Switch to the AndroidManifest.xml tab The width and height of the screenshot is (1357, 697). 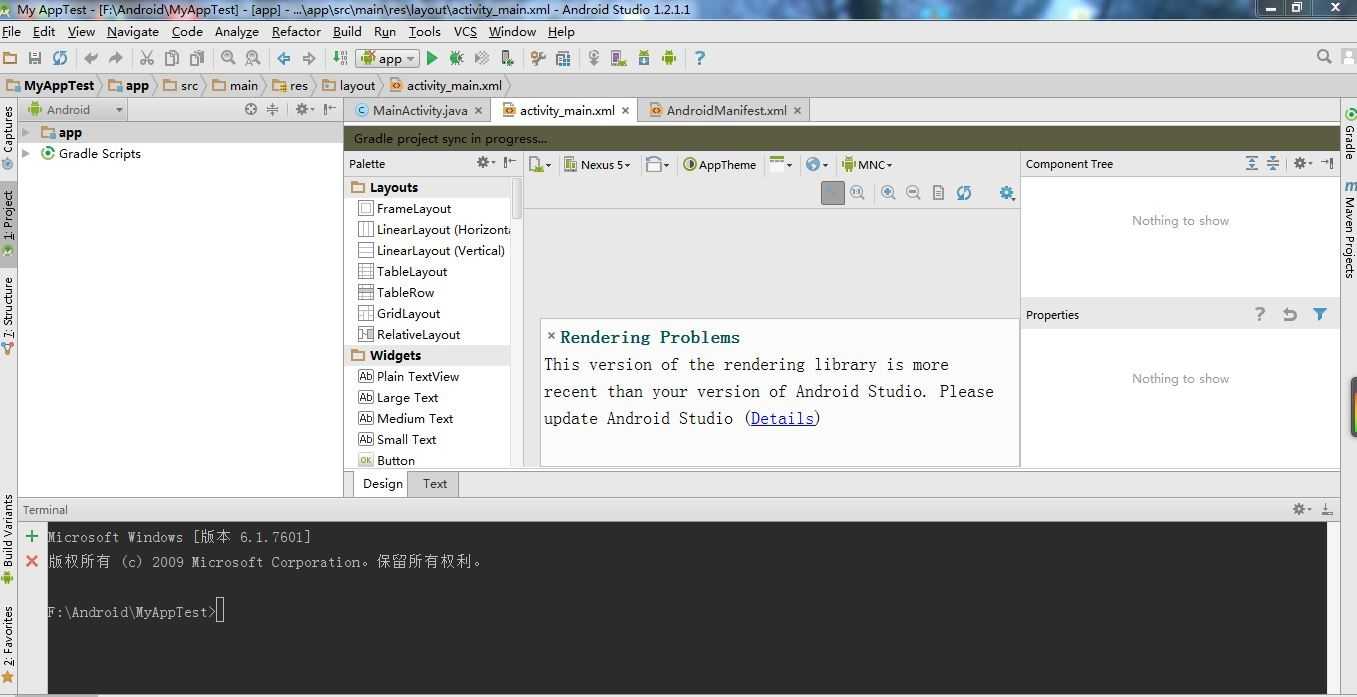pos(726,110)
